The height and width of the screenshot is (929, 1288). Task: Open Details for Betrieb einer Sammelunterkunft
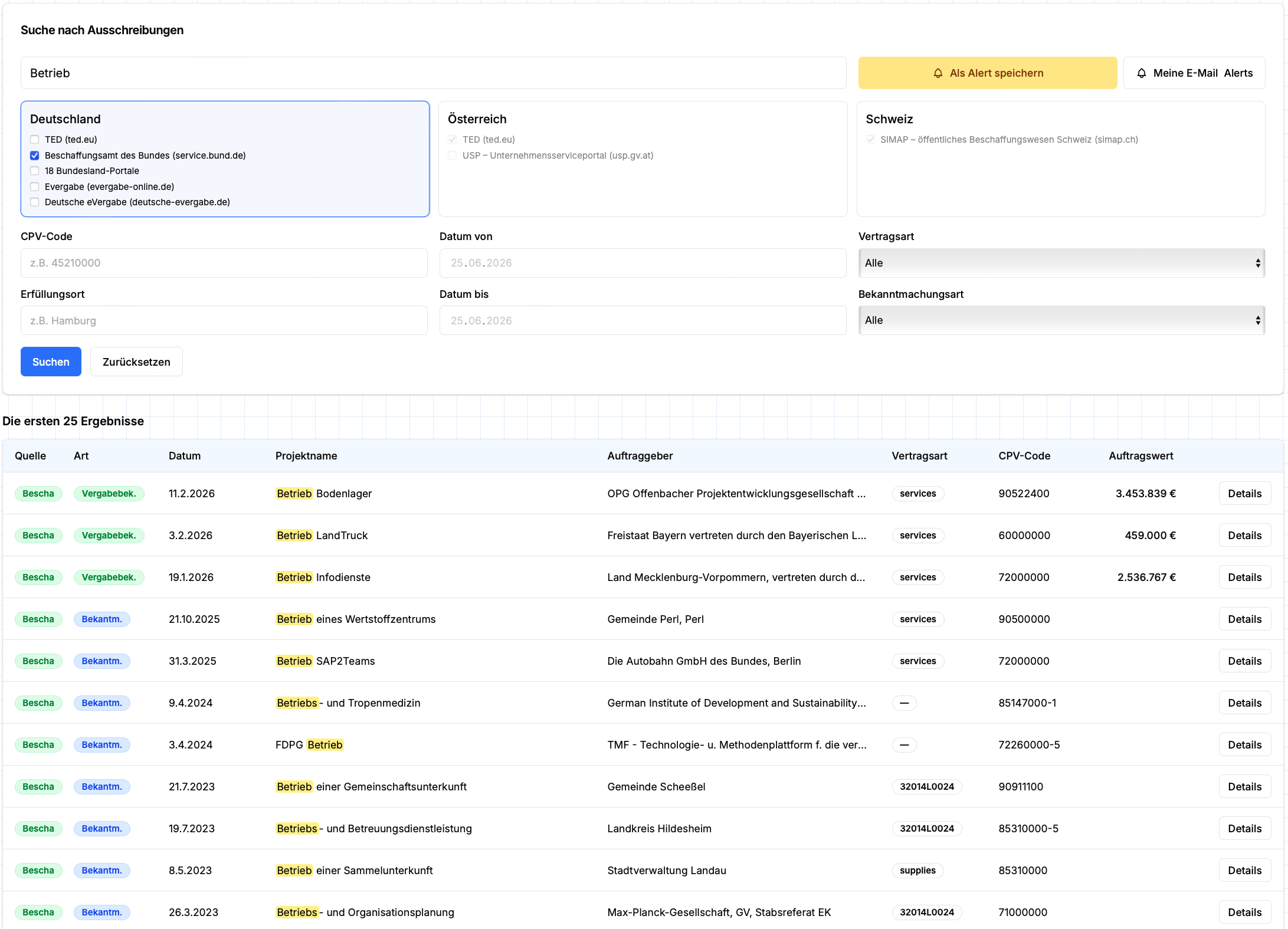pyautogui.click(x=1244, y=871)
